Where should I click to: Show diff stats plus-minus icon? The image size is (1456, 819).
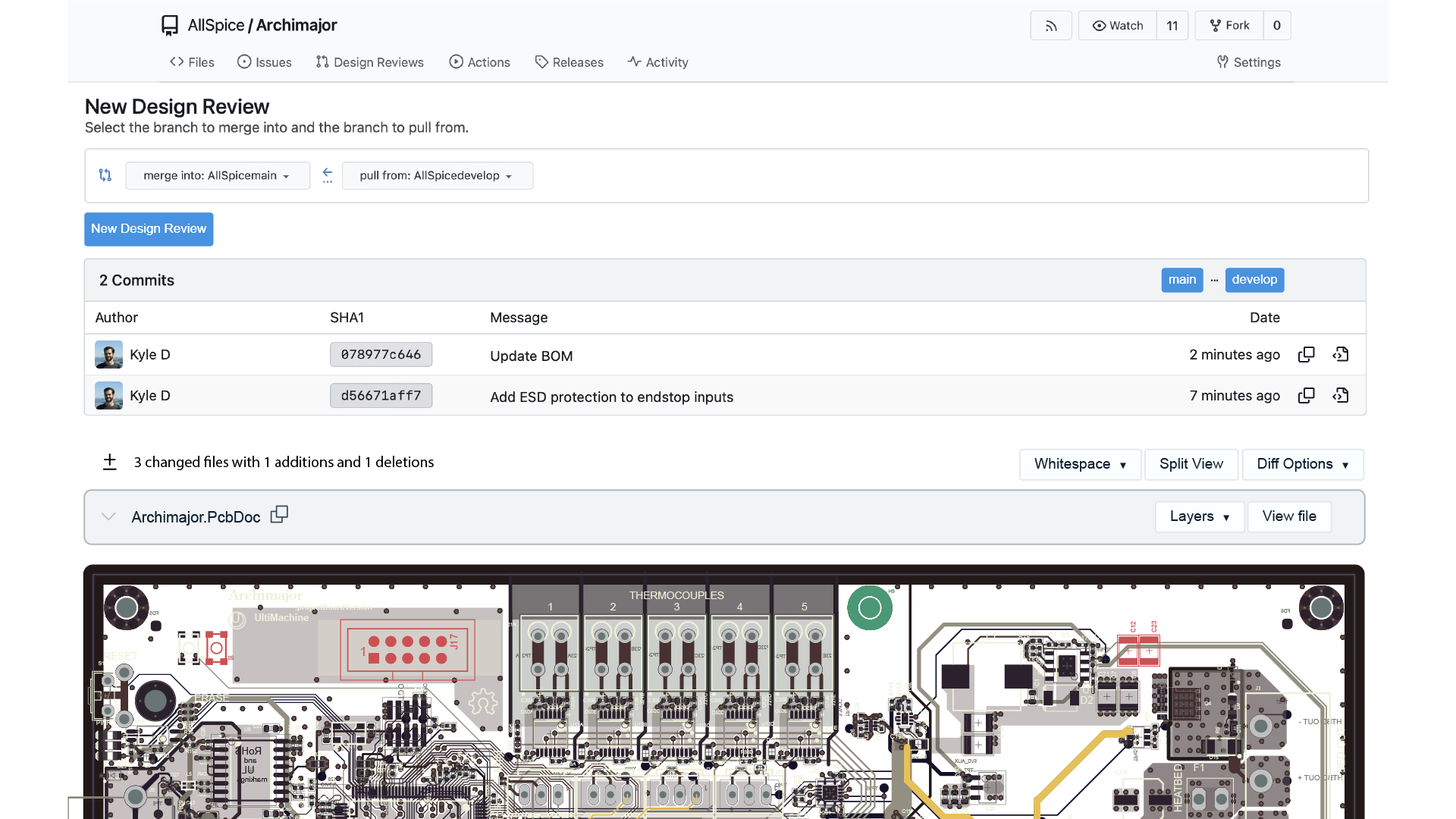click(110, 463)
